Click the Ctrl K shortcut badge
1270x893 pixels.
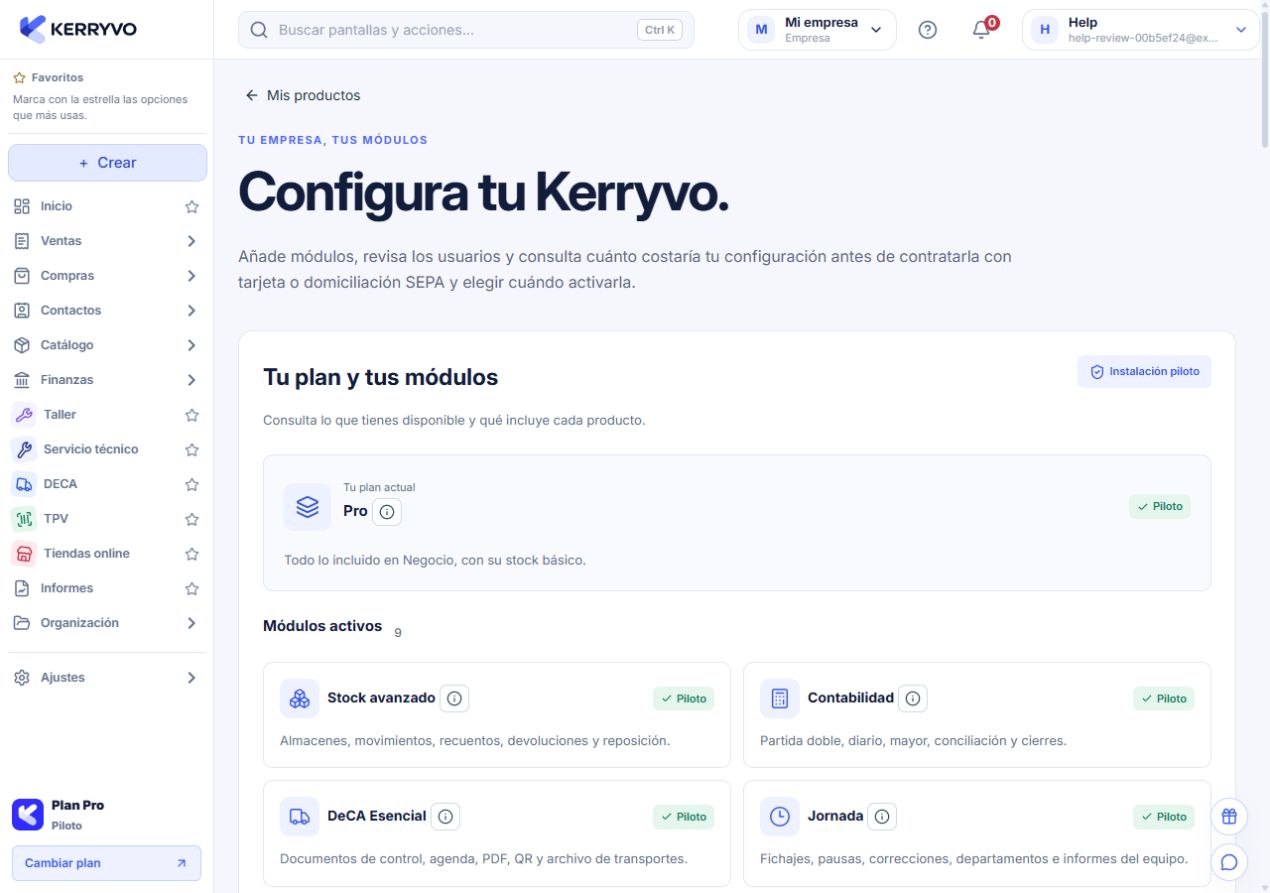[659, 30]
